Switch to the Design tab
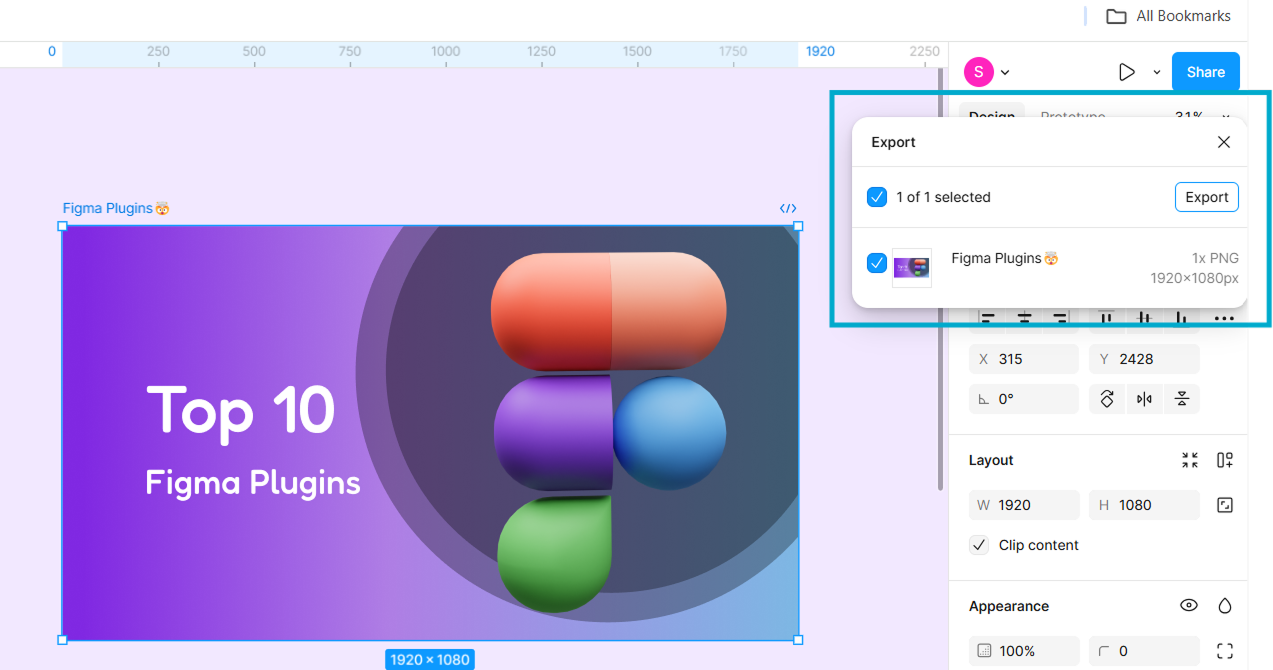Image resolution: width=1273 pixels, height=670 pixels. (991, 116)
